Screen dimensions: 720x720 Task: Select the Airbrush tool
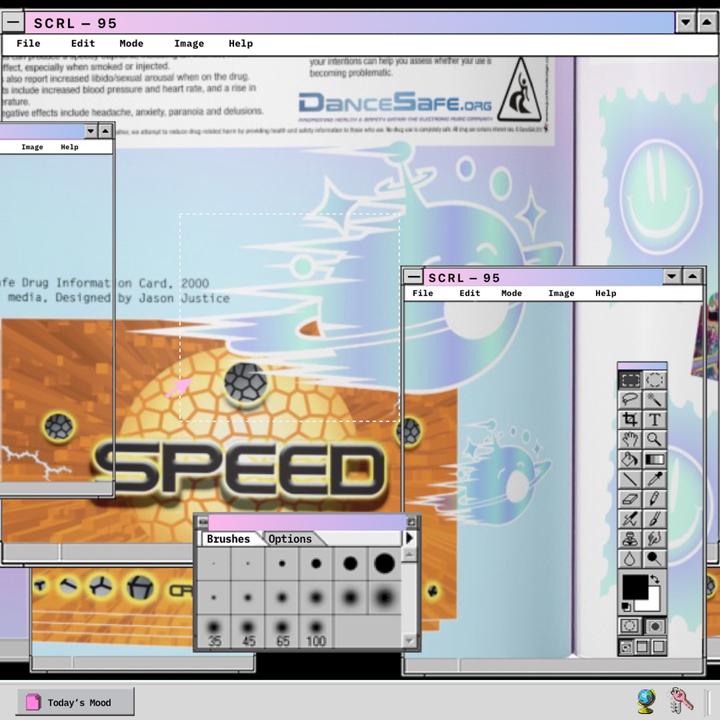pos(630,519)
